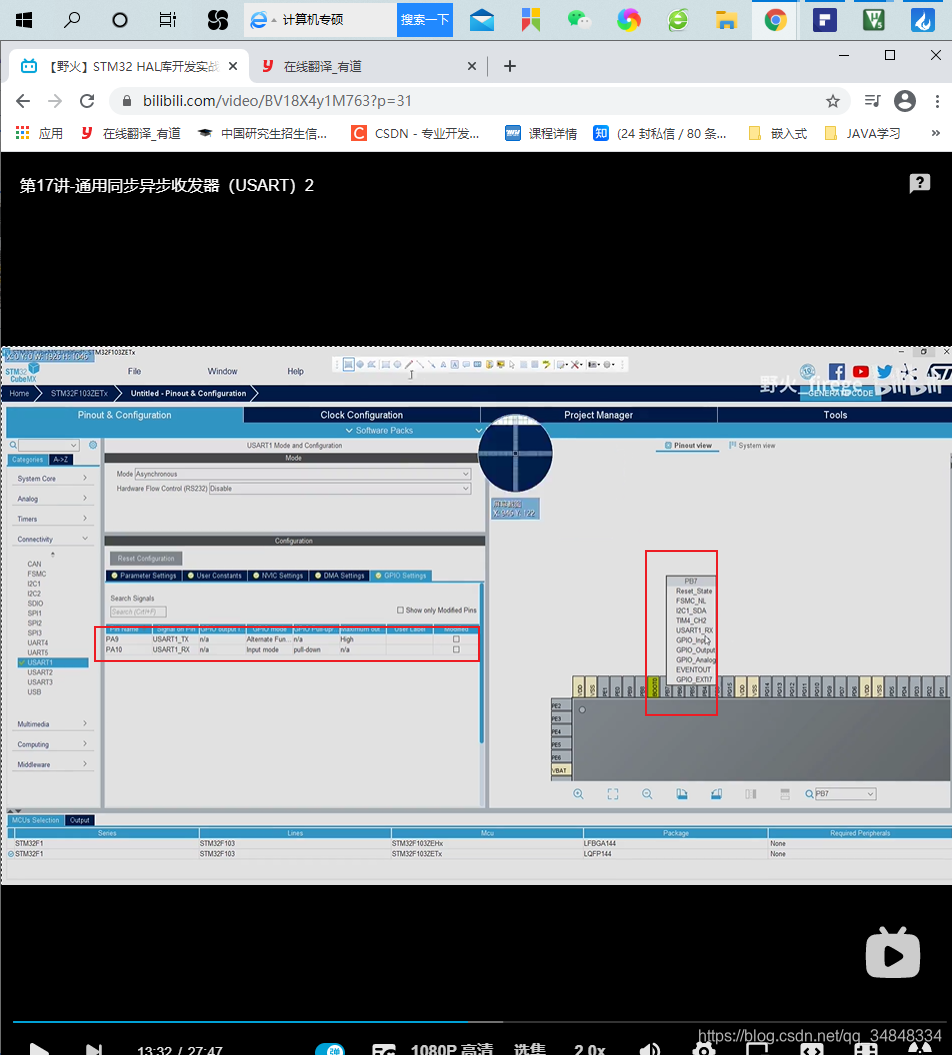
Task: Toggle Show only Modified Pins checkbox
Action: tap(400, 610)
